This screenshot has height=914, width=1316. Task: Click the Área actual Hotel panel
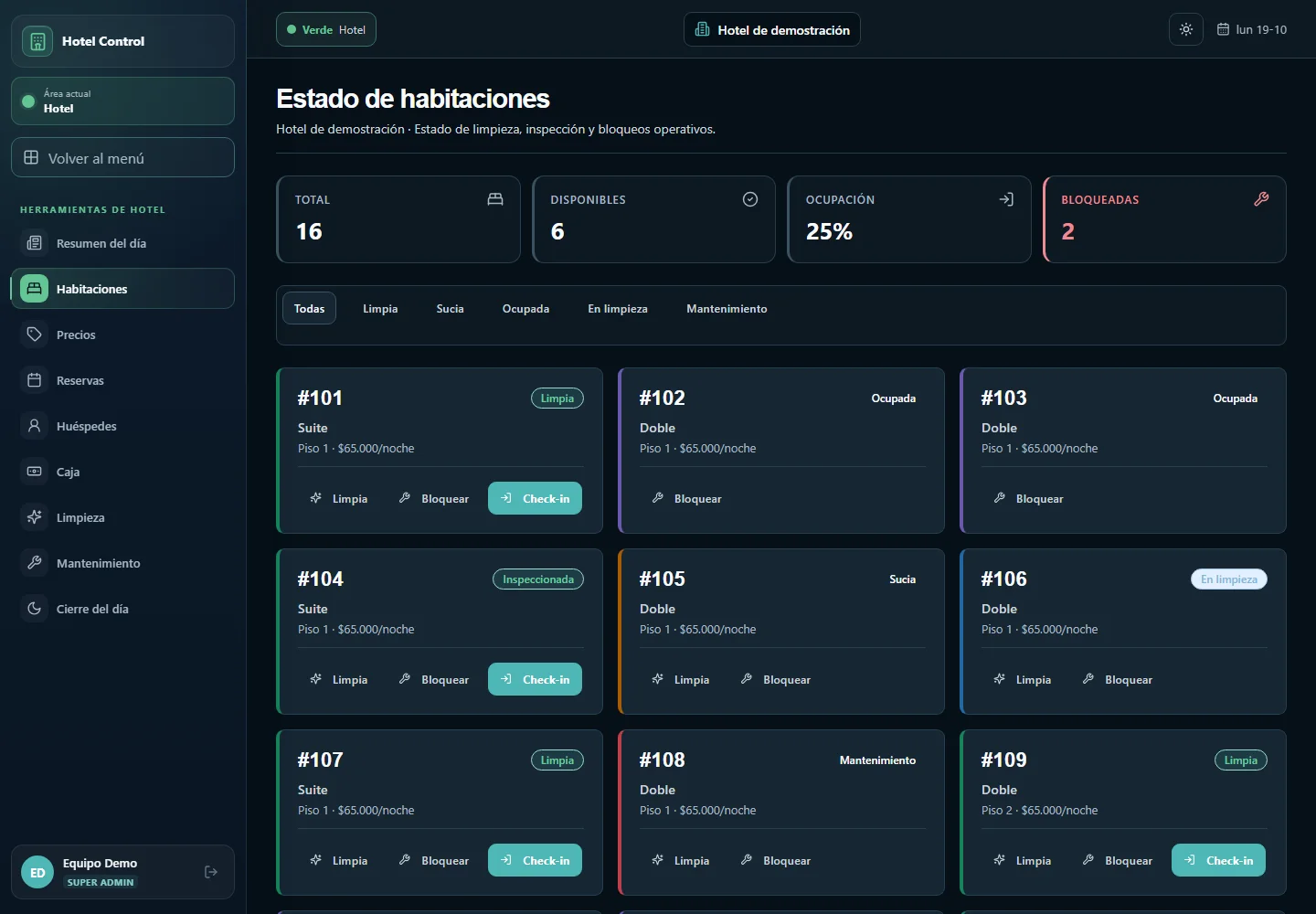(122, 101)
